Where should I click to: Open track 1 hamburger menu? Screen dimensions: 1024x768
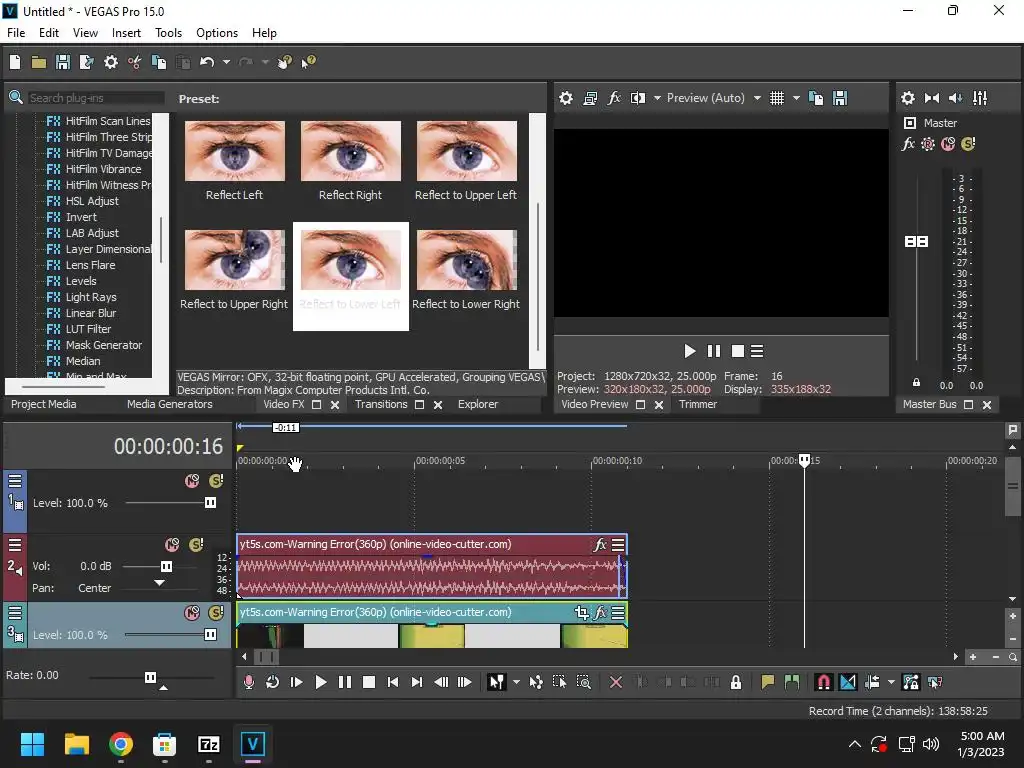point(14,481)
